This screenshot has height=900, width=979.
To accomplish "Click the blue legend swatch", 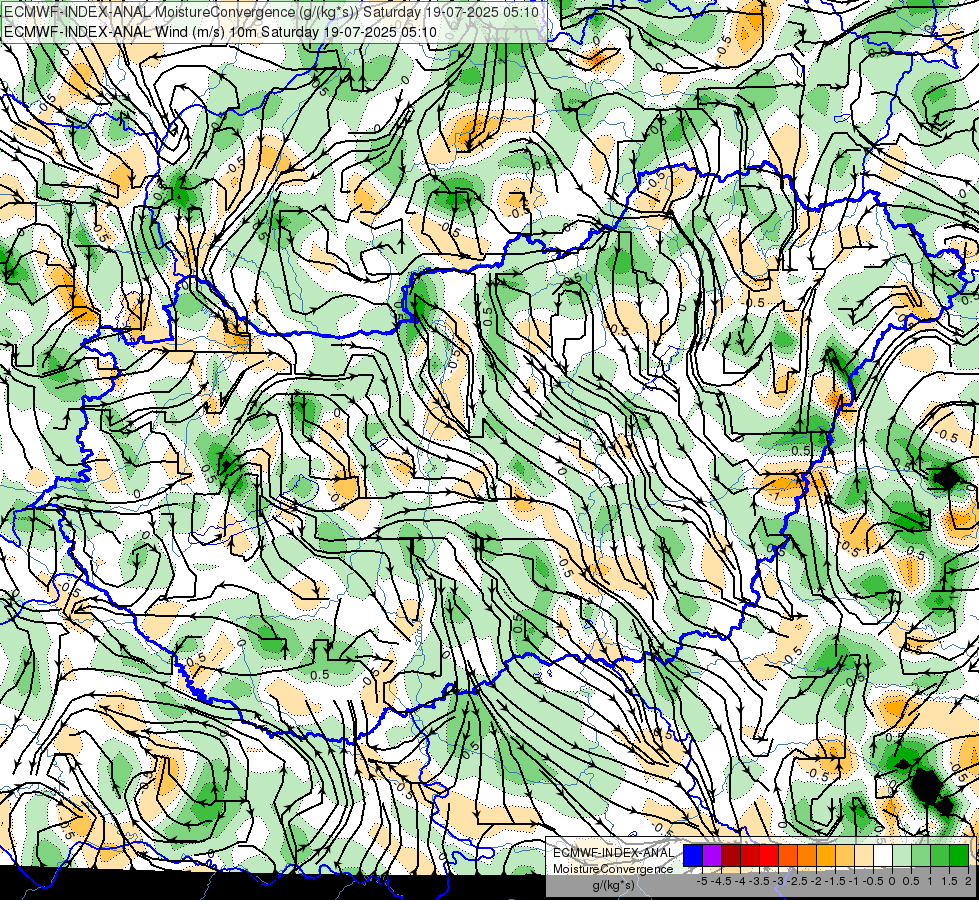I will (693, 855).
